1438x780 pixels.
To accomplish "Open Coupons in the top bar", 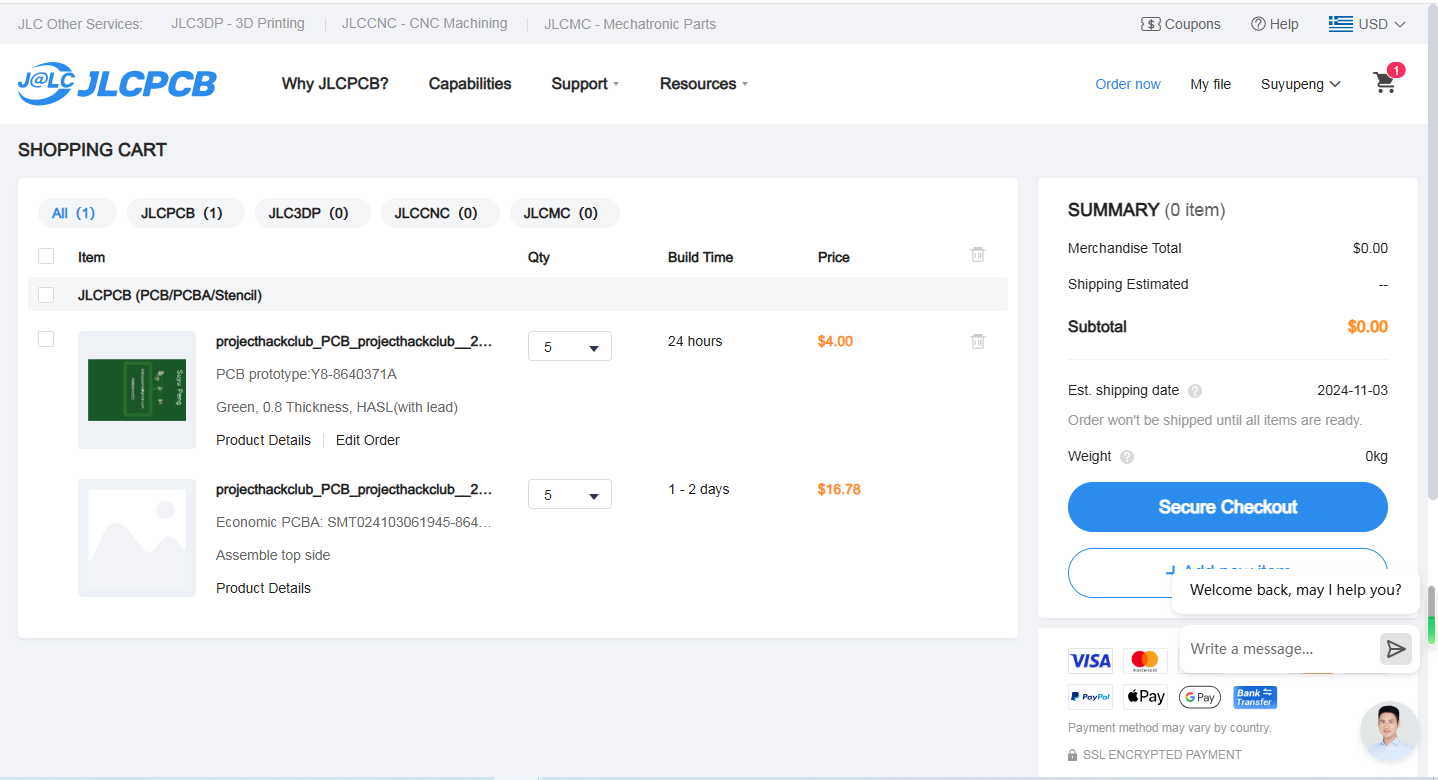I will tap(1181, 24).
